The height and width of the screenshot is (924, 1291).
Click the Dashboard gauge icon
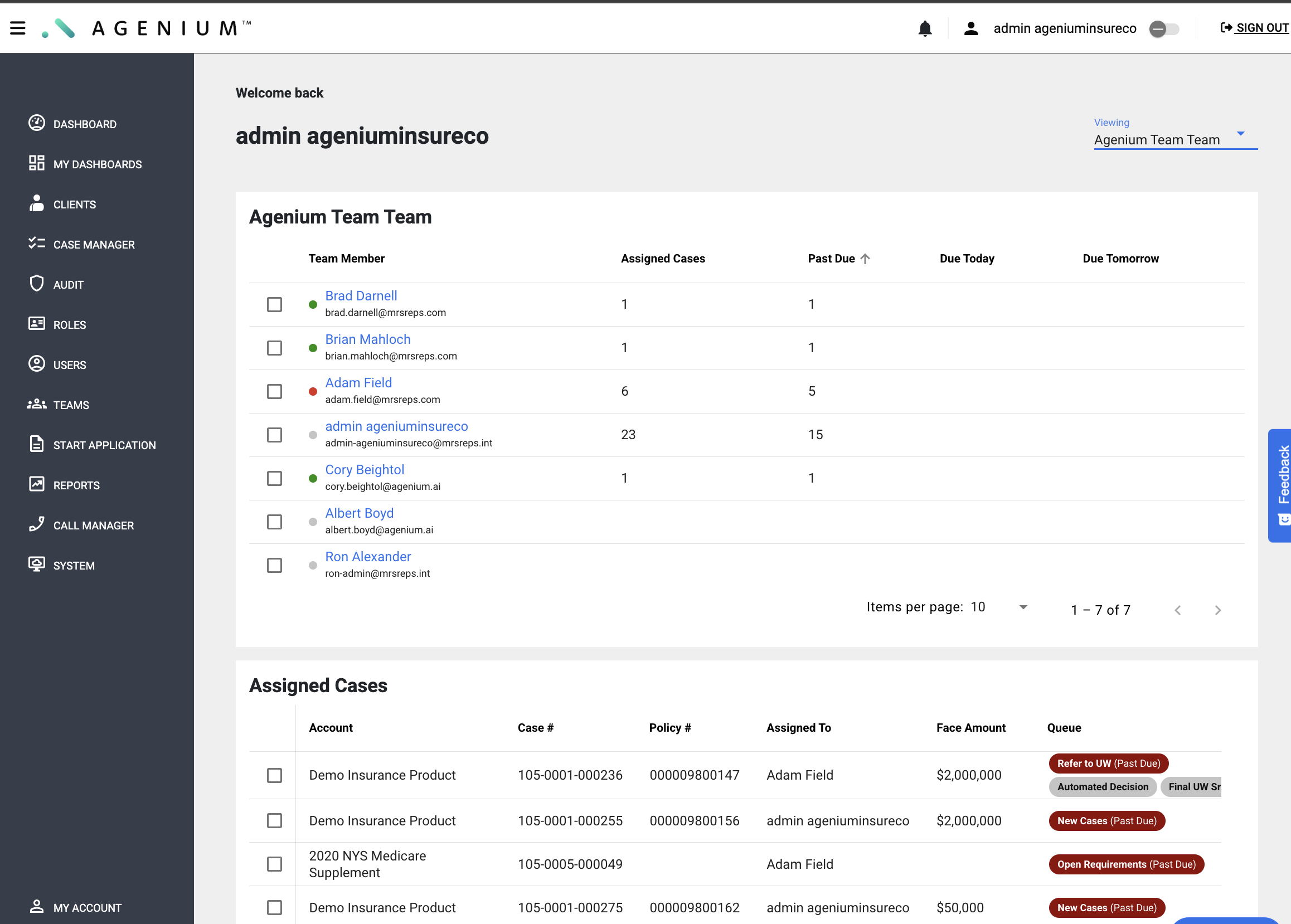tap(36, 123)
